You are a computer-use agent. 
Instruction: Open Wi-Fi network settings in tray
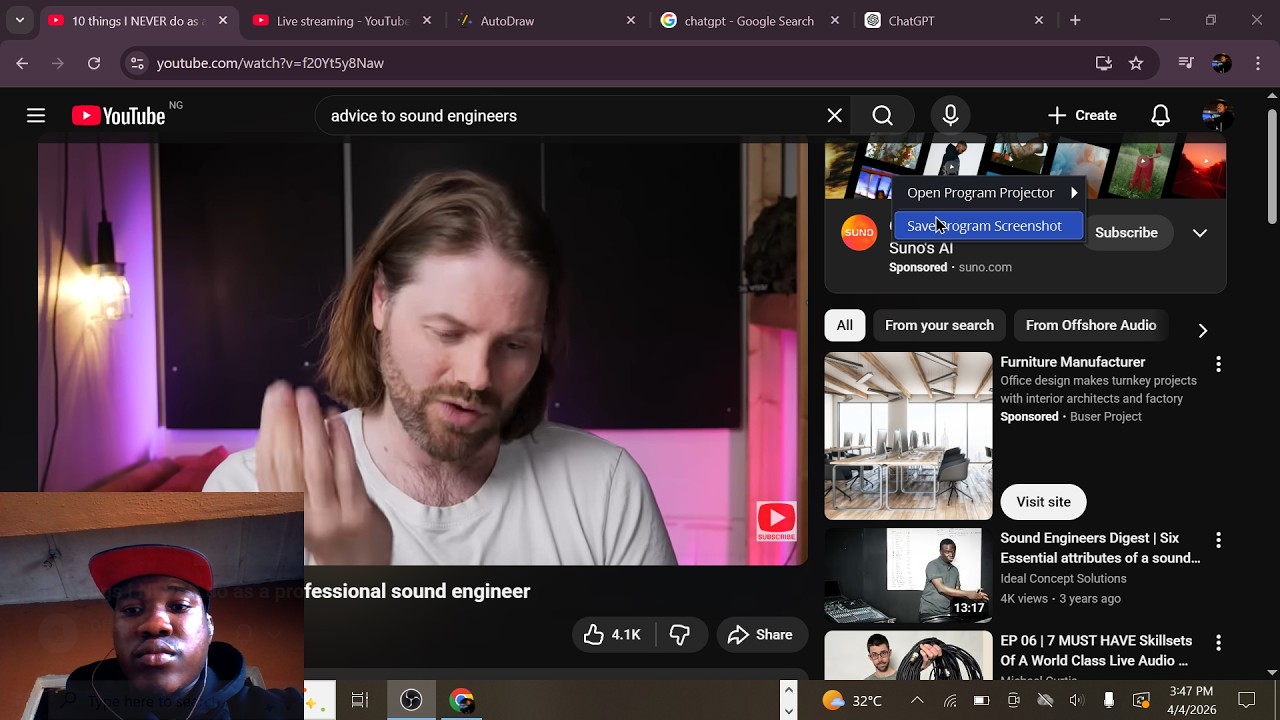(950, 700)
